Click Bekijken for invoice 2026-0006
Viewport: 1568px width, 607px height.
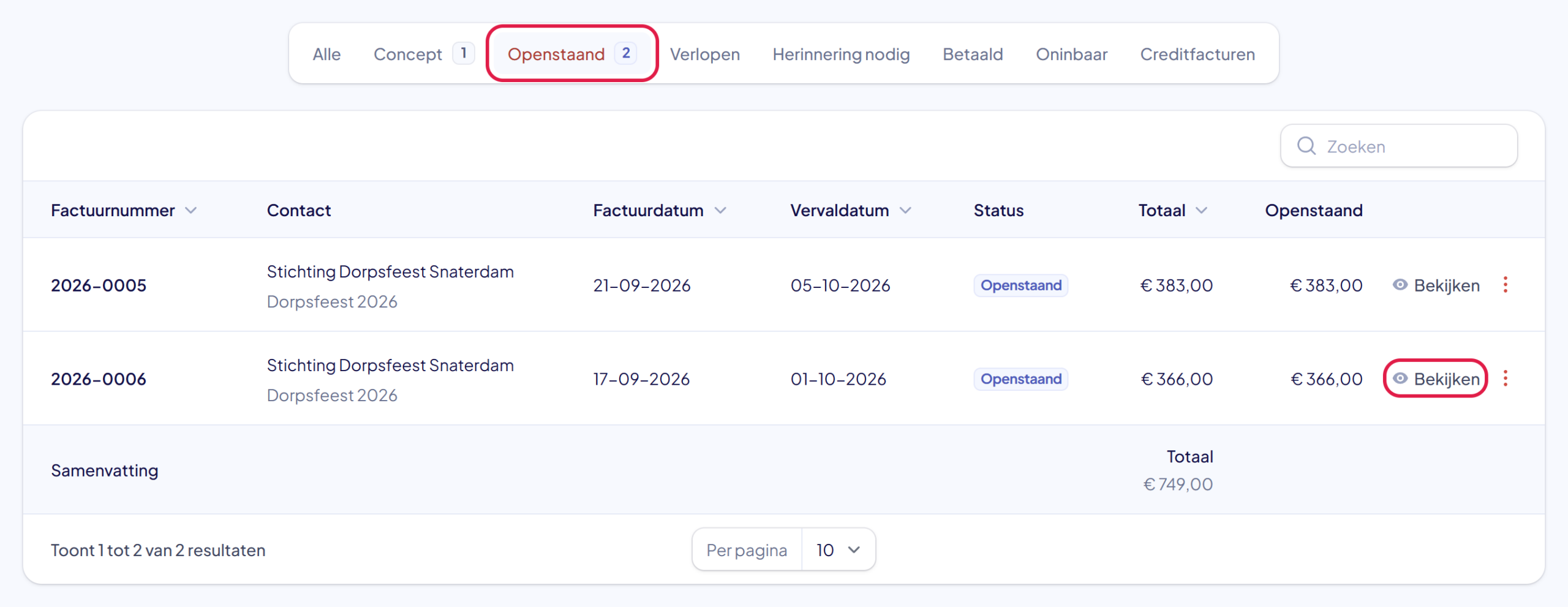[1436, 379]
